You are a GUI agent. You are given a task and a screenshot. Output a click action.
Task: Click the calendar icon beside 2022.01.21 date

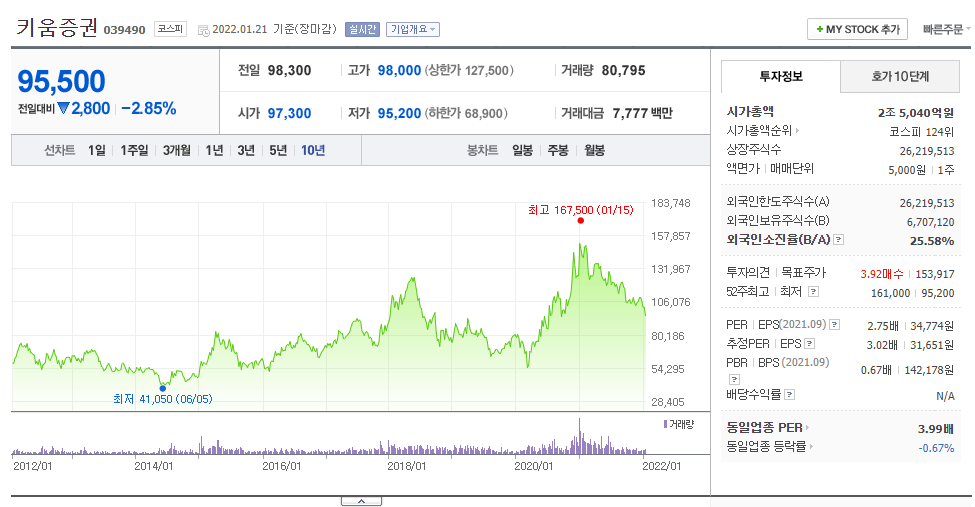[x=203, y=30]
